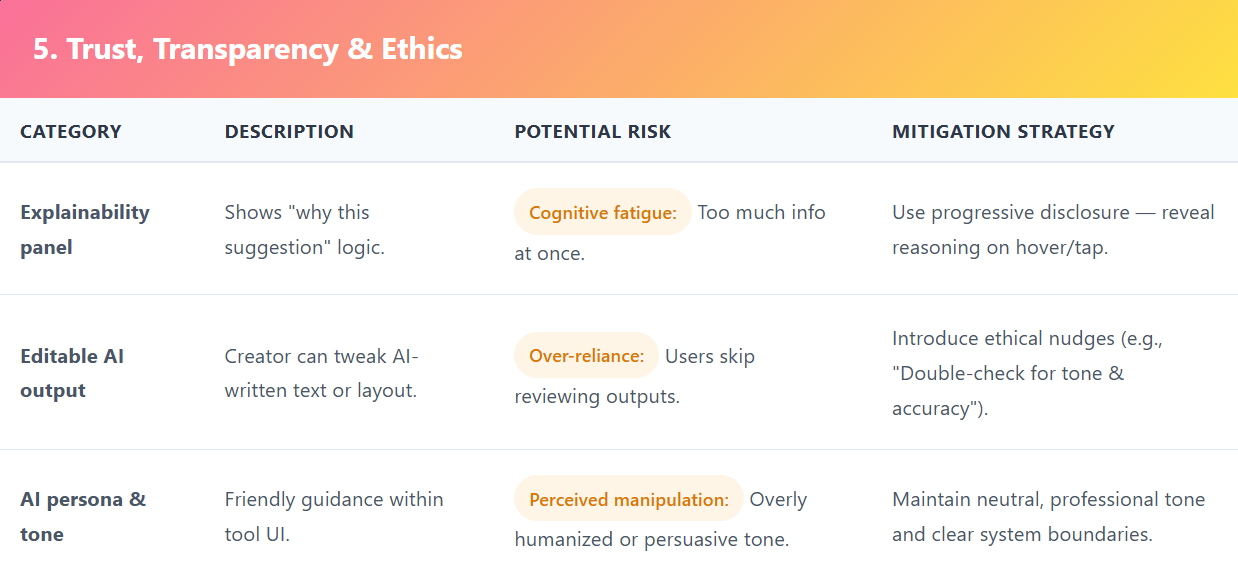The height and width of the screenshot is (573, 1238).
Task: Click the Trust, Transparency & Ethics heading
Action: (247, 49)
